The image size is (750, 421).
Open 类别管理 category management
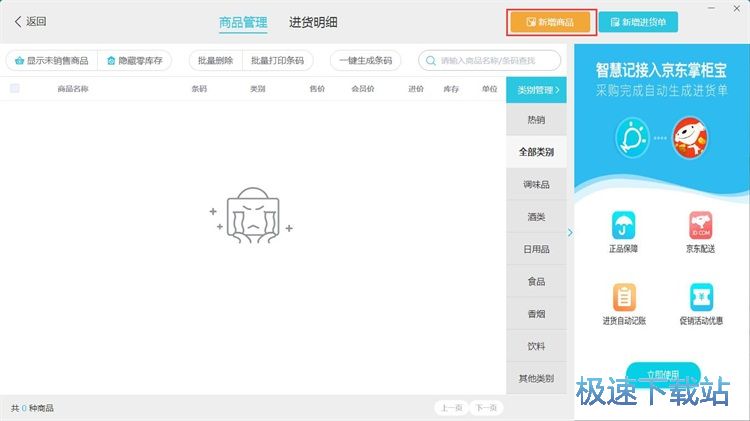pyautogui.click(x=537, y=90)
